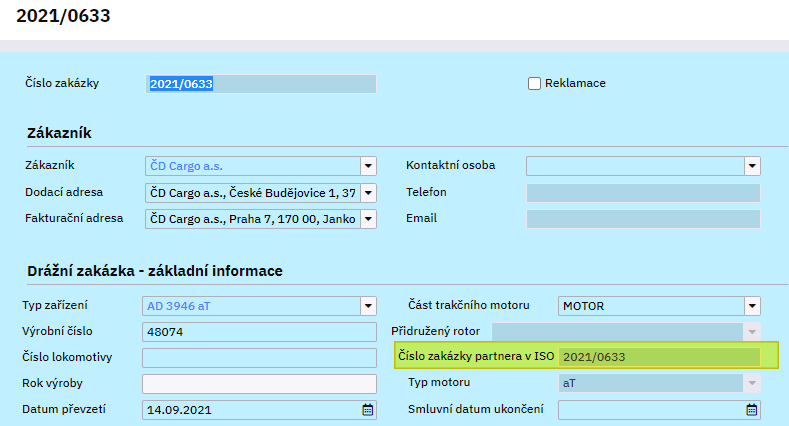Image resolution: width=789 pixels, height=426 pixels.
Task: Click the Číslo lokomotivy text field
Action: [x=259, y=357]
